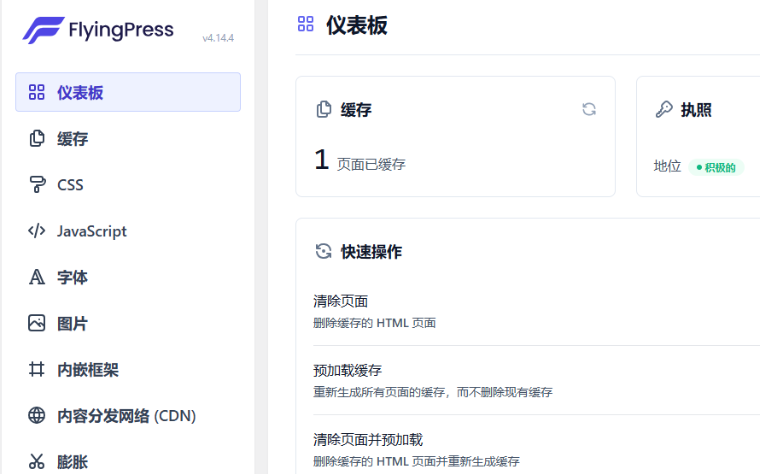Image resolution: width=760 pixels, height=474 pixels.
Task: Select the 清除页面并预加载 quick action
Action: point(368,440)
